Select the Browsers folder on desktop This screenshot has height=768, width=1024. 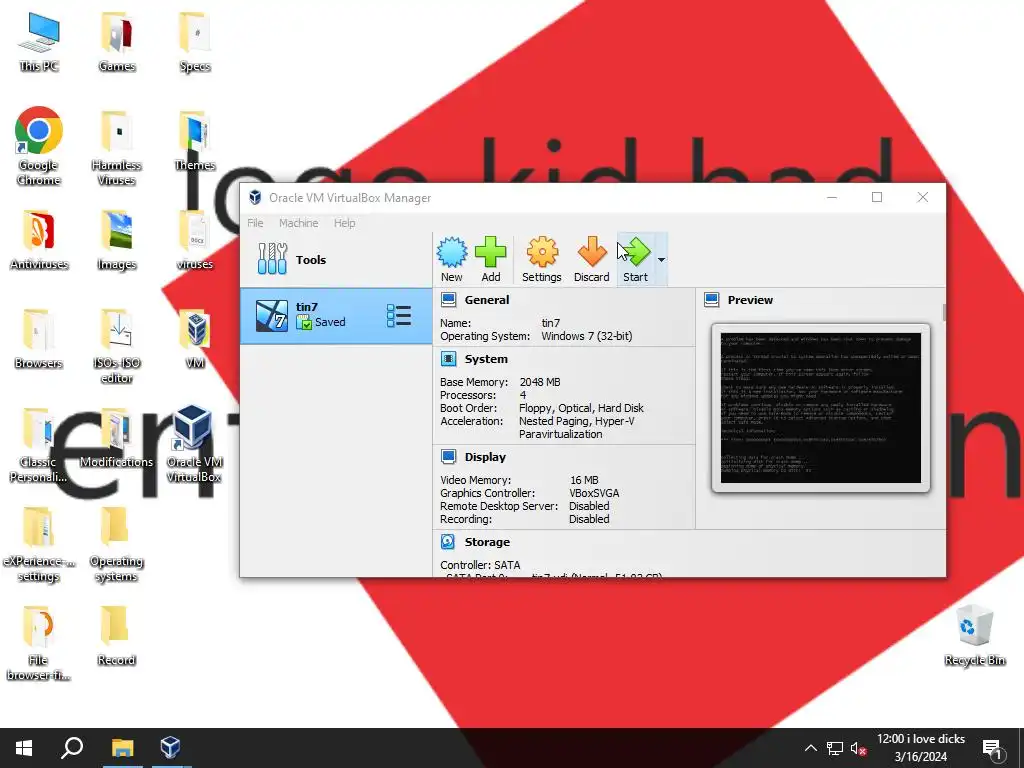tap(39, 339)
